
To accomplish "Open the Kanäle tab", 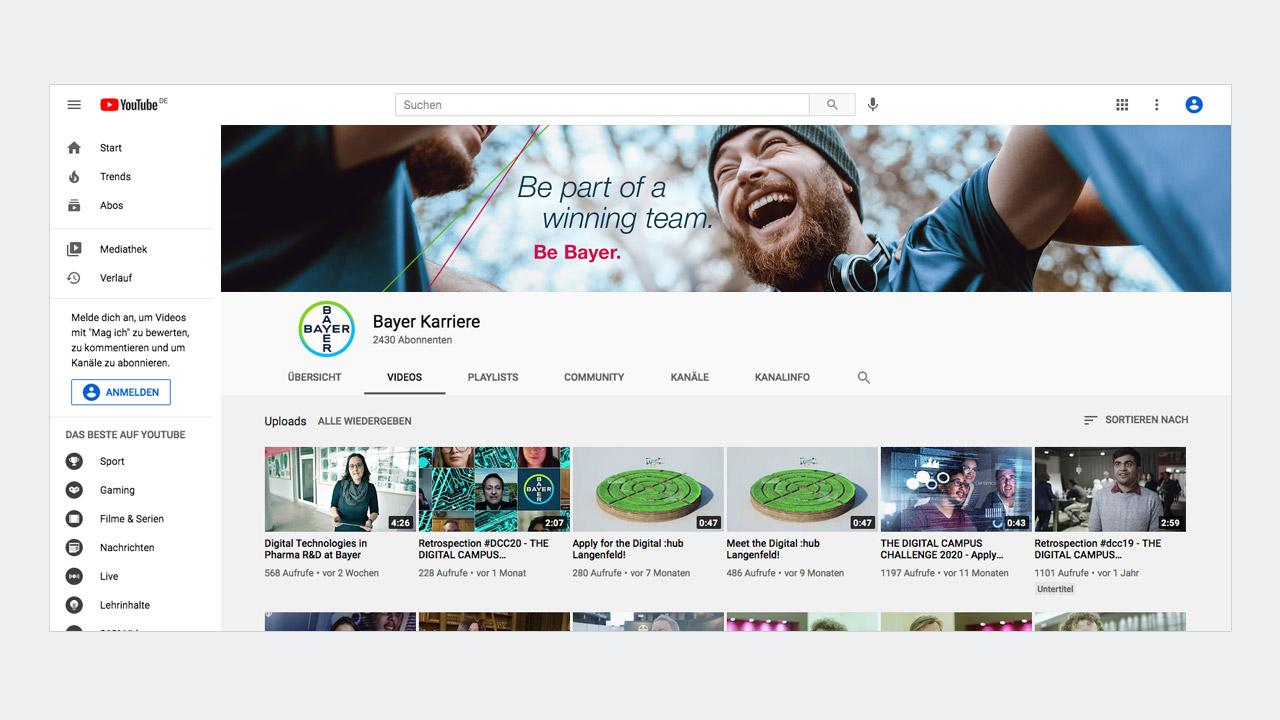I will click(x=690, y=378).
